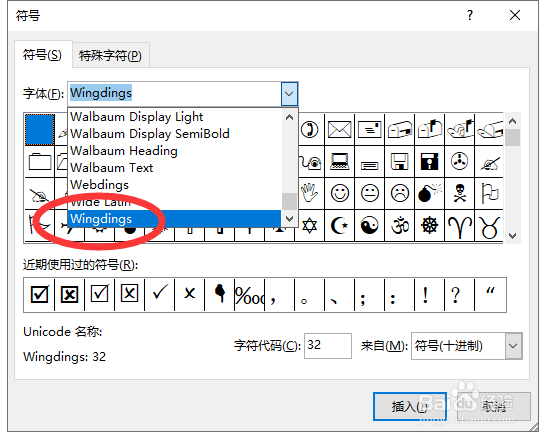Screen dimensions: 546x439
Task: Select the skull and crossbones symbol
Action: tap(459, 193)
